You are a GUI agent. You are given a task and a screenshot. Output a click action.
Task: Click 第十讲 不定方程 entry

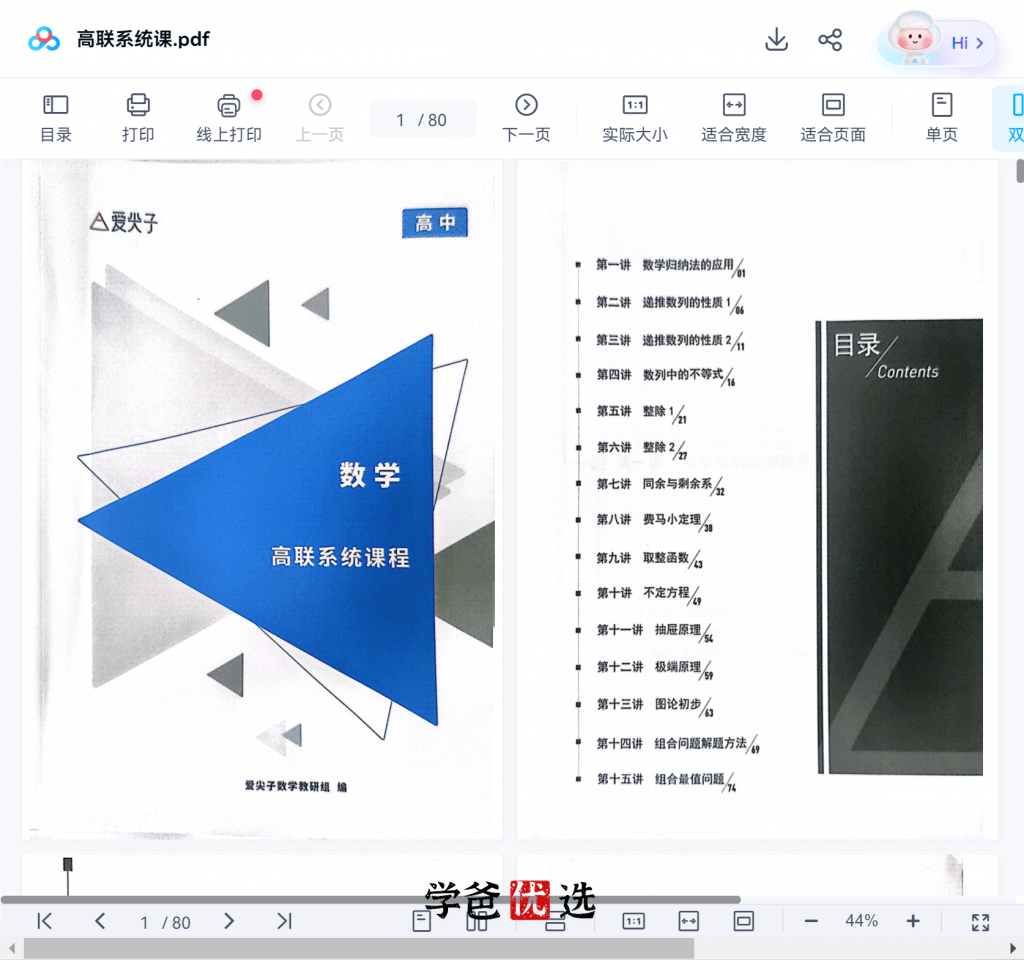[x=649, y=594]
